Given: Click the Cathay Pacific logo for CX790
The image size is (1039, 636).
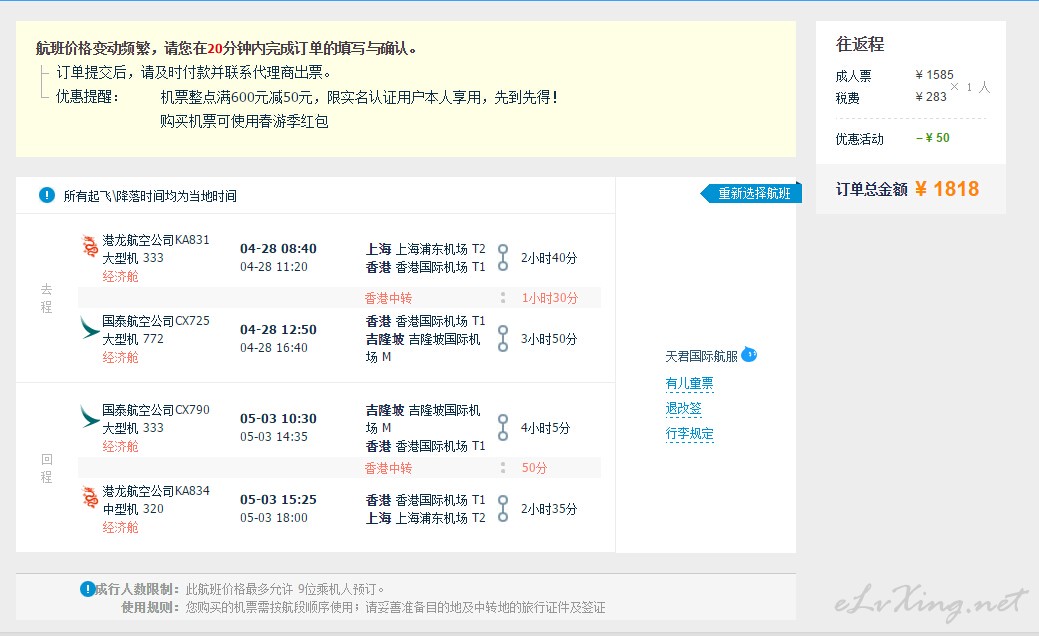Looking at the screenshot, I should (x=89, y=417).
